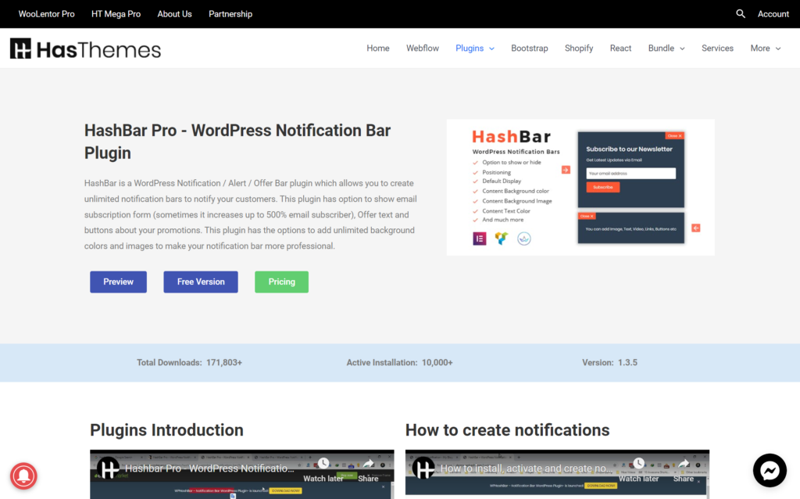Image resolution: width=800 pixels, height=499 pixels.
Task: Open About Us link
Action: 174,14
